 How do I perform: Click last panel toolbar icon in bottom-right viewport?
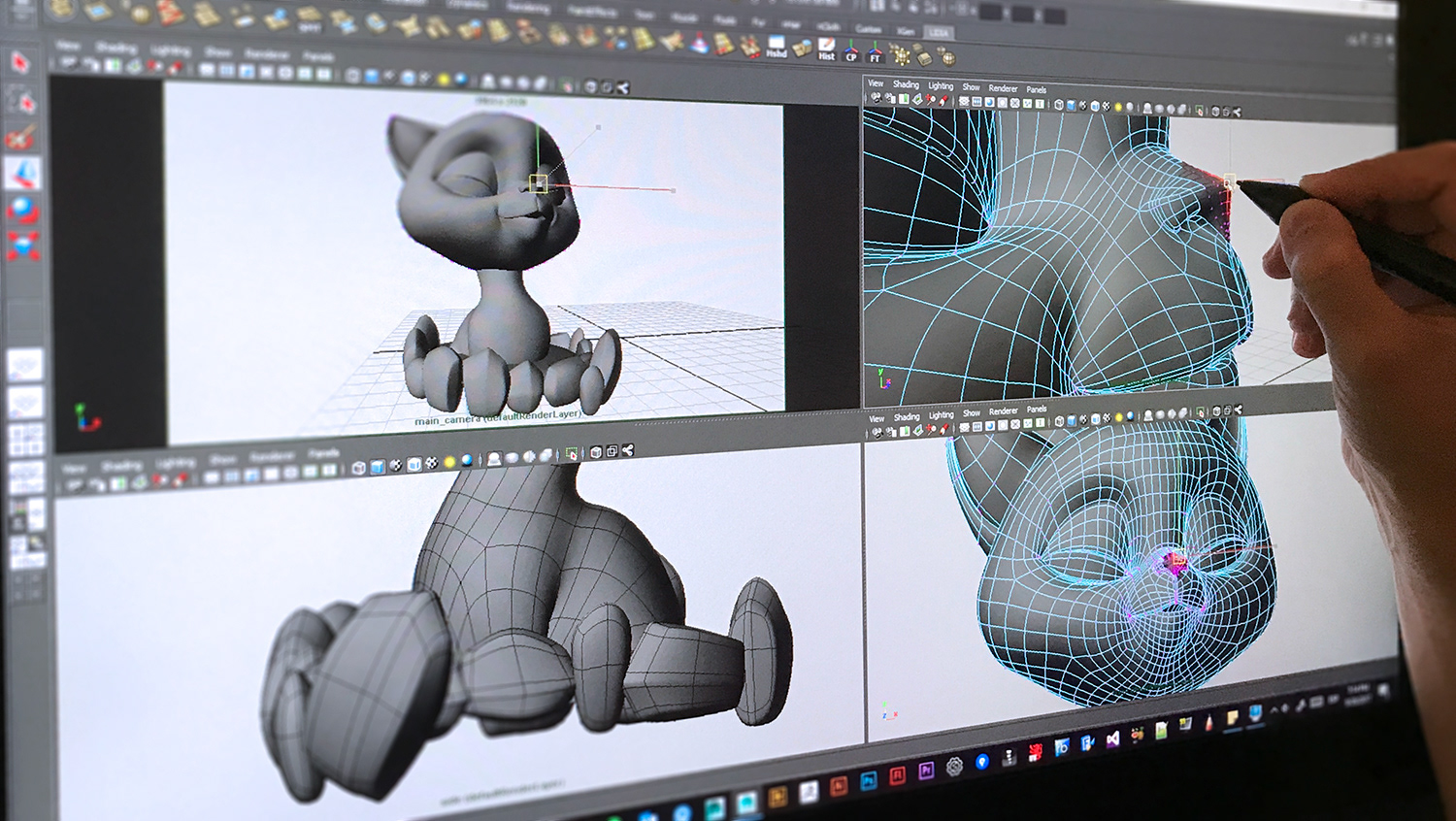pos(1239,410)
